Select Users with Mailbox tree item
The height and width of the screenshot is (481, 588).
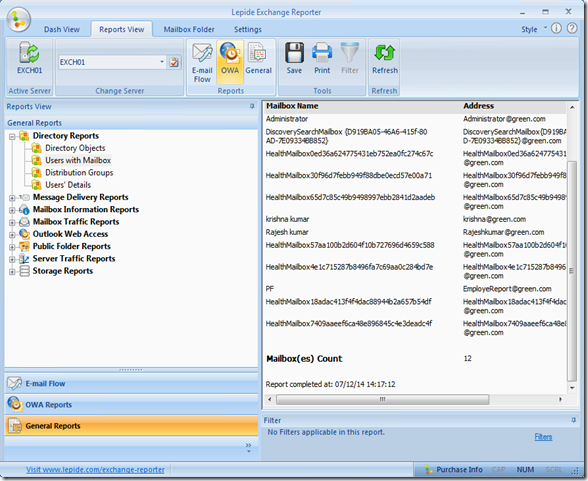(78, 160)
